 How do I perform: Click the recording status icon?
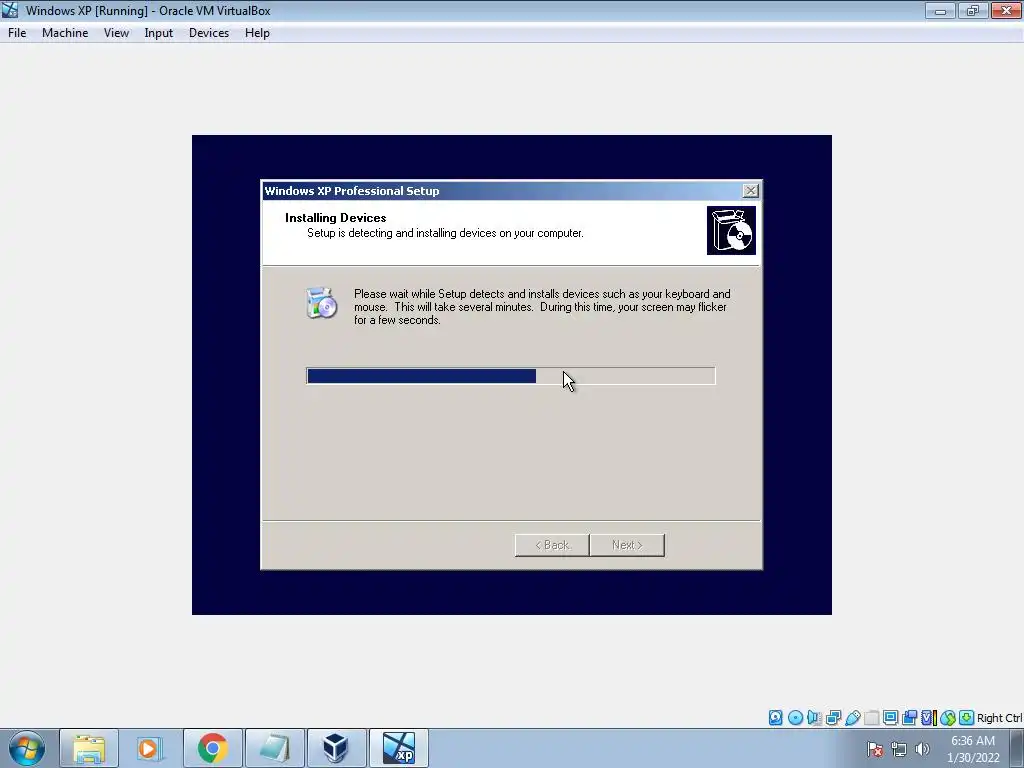(909, 718)
